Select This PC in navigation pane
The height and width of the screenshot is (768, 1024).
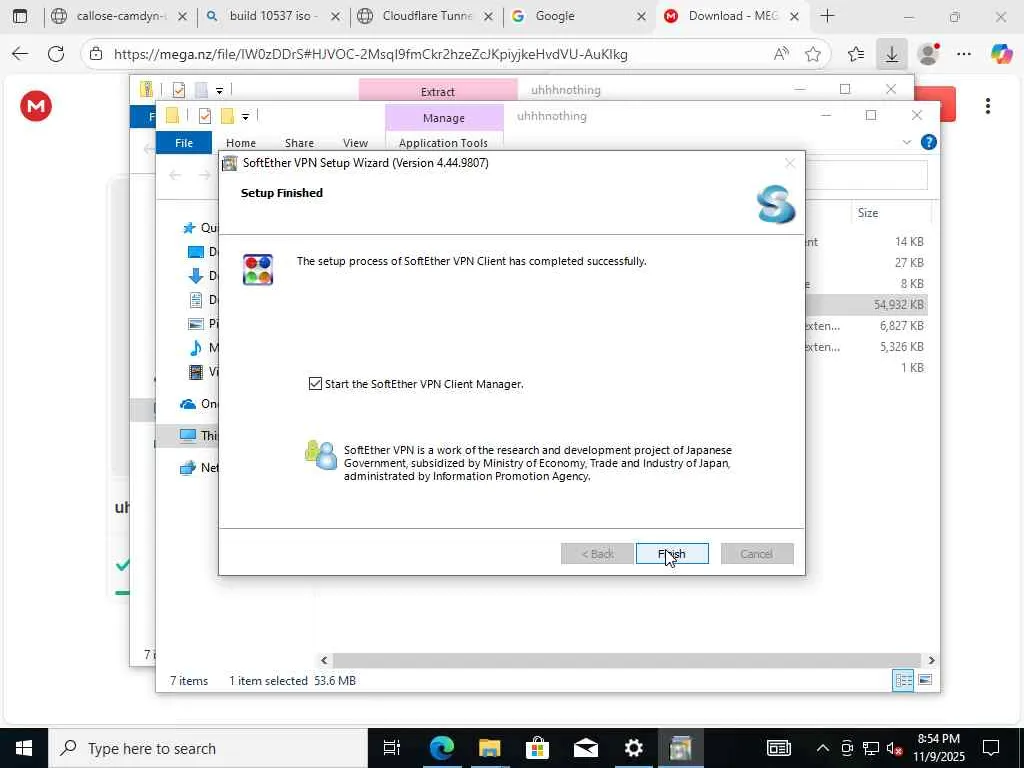pyautogui.click(x=188, y=435)
